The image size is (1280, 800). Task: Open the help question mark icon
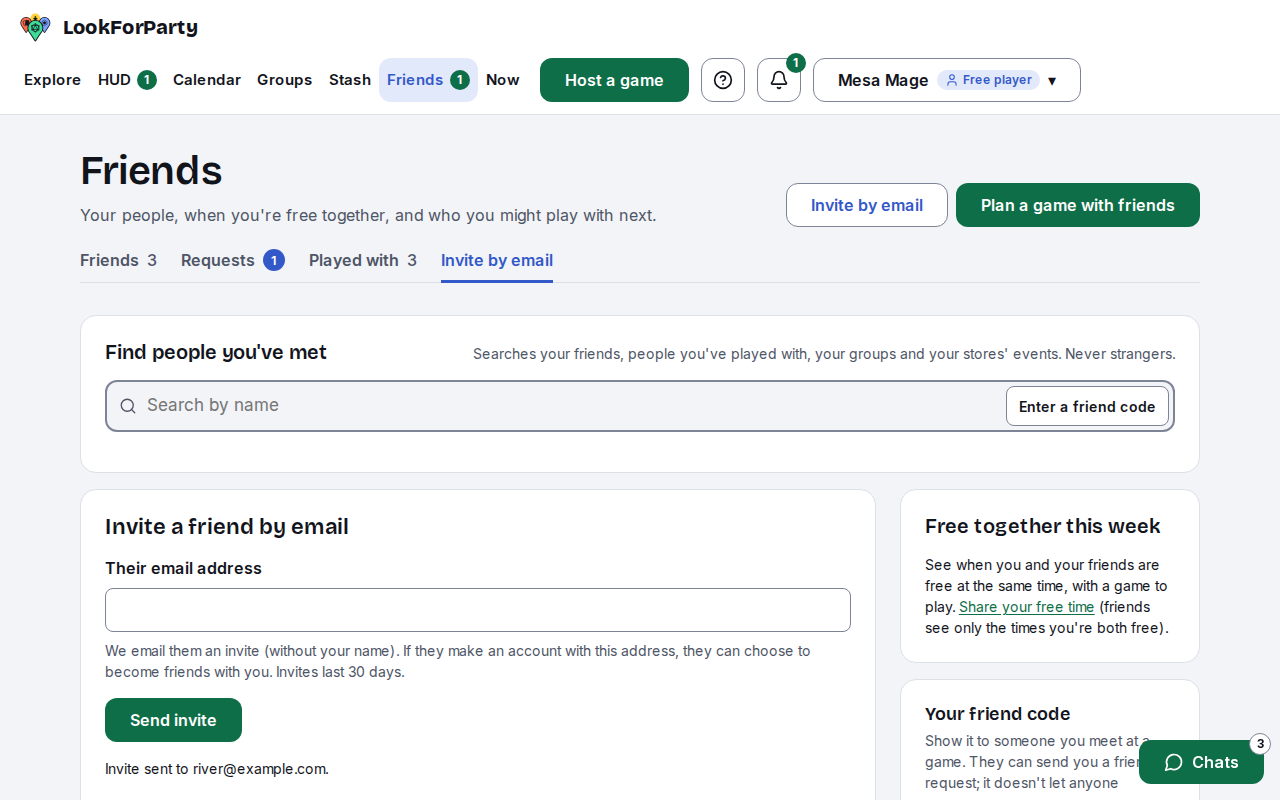click(723, 80)
